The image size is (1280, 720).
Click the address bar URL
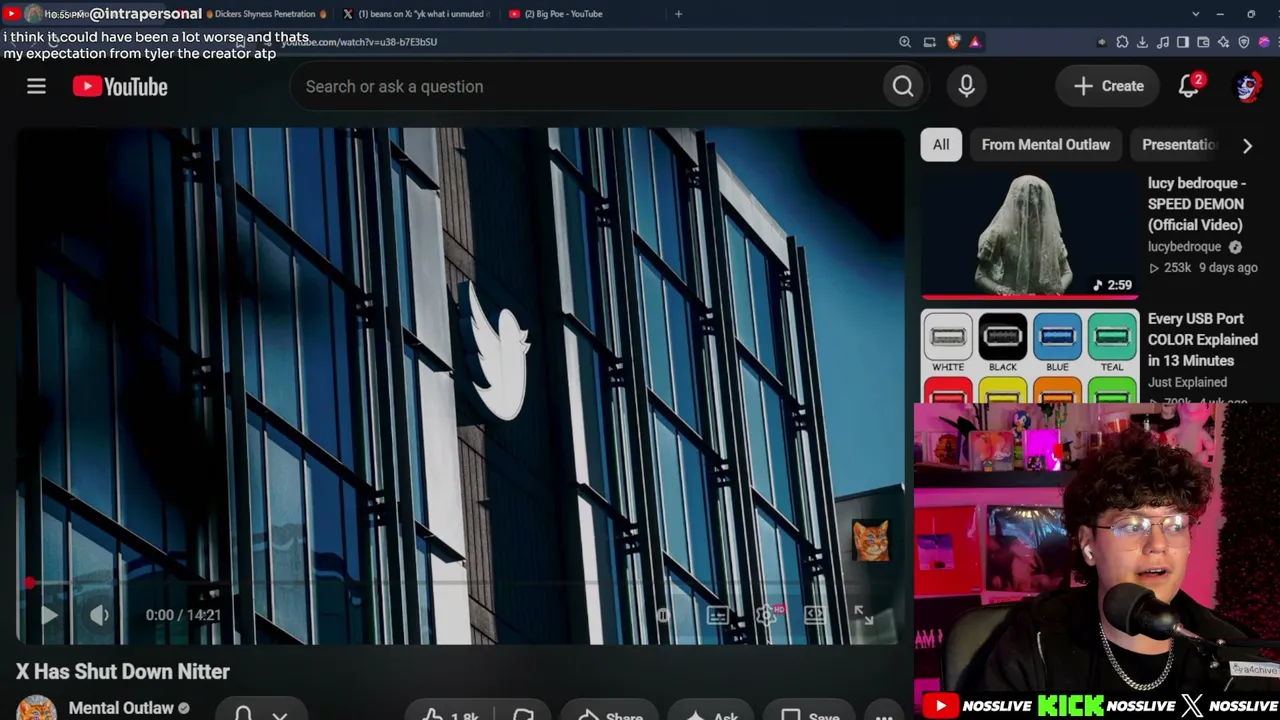(x=359, y=42)
